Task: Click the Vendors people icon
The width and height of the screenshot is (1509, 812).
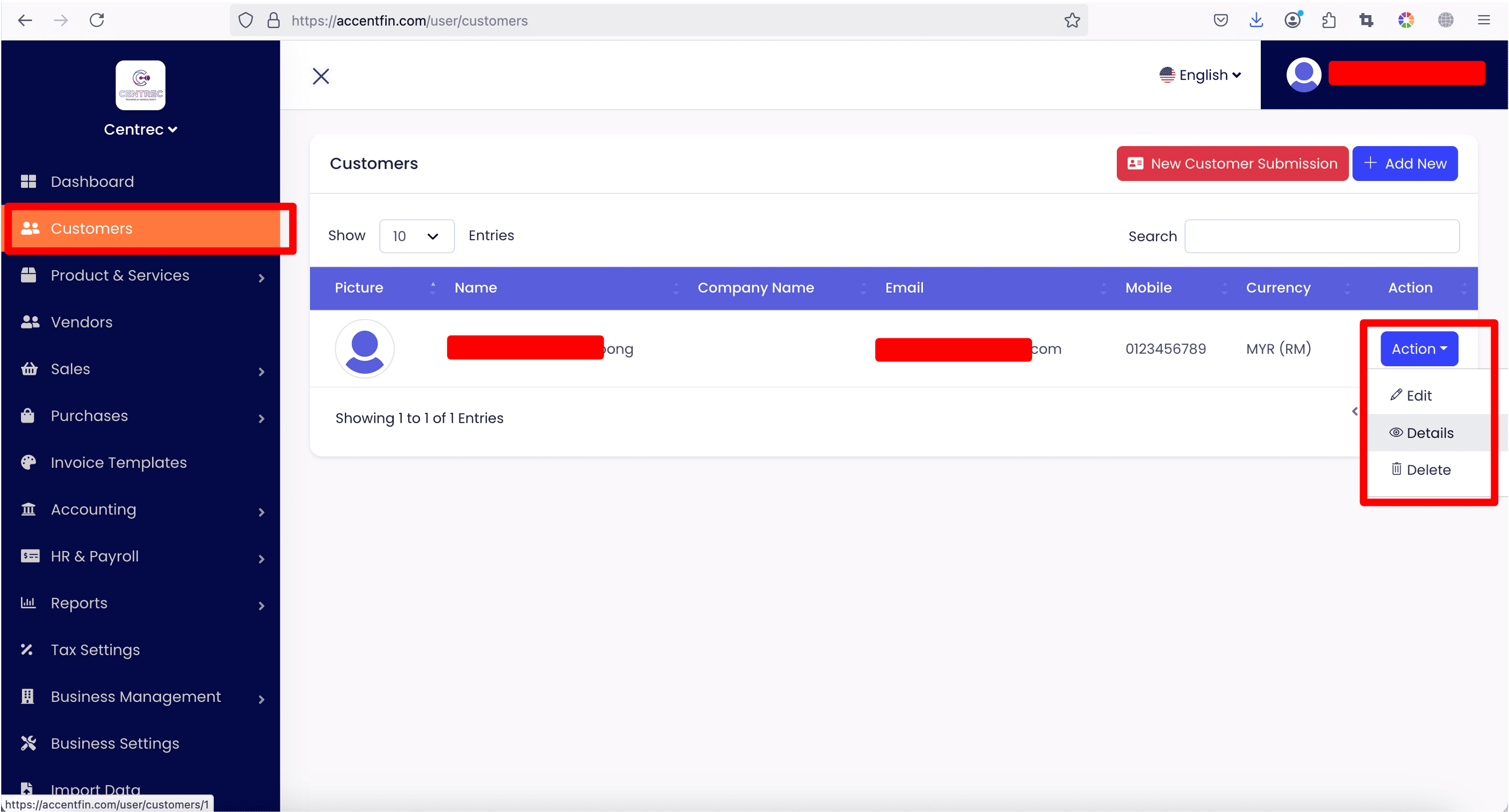Action: 30,322
